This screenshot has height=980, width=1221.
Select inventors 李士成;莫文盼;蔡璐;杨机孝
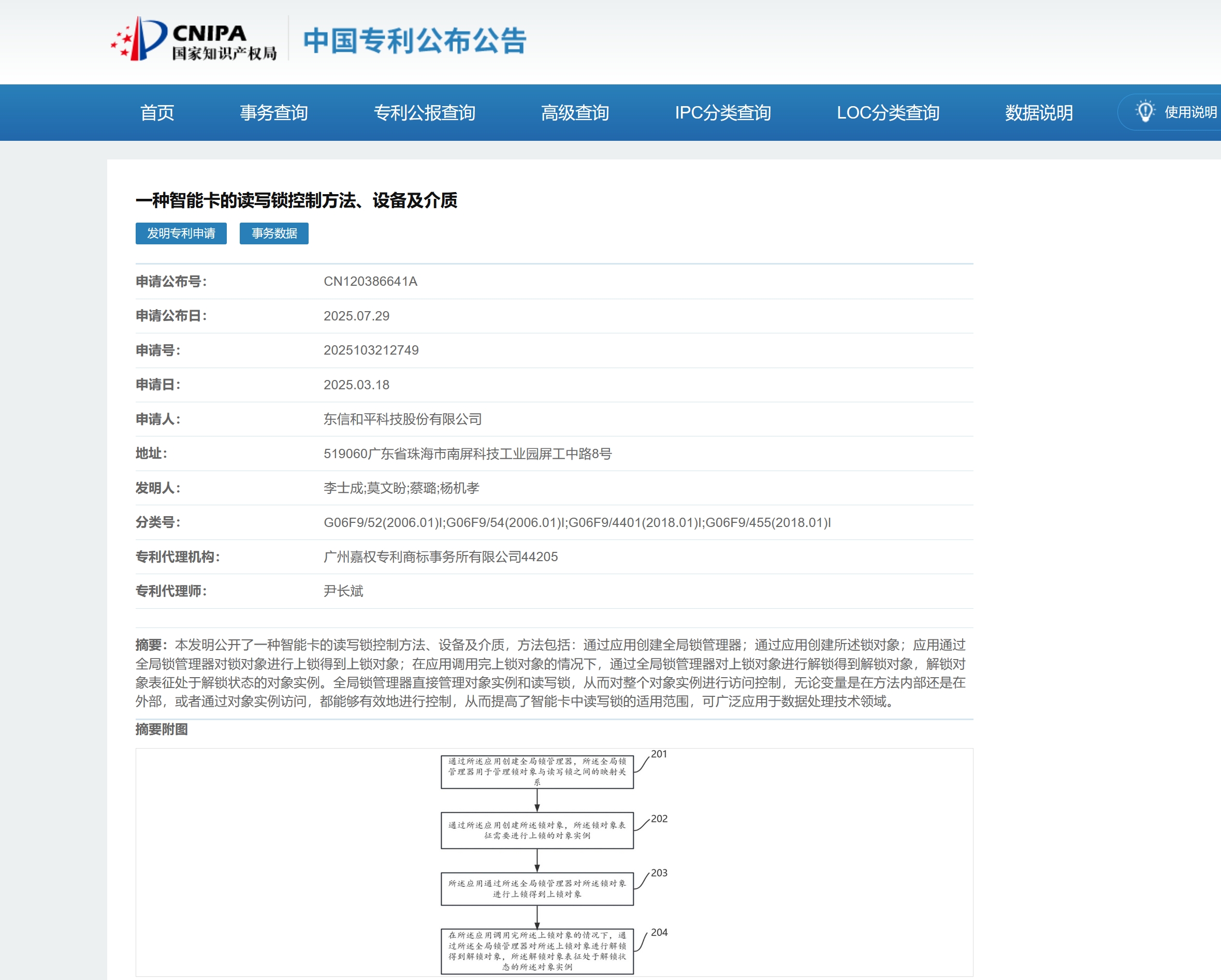click(401, 488)
